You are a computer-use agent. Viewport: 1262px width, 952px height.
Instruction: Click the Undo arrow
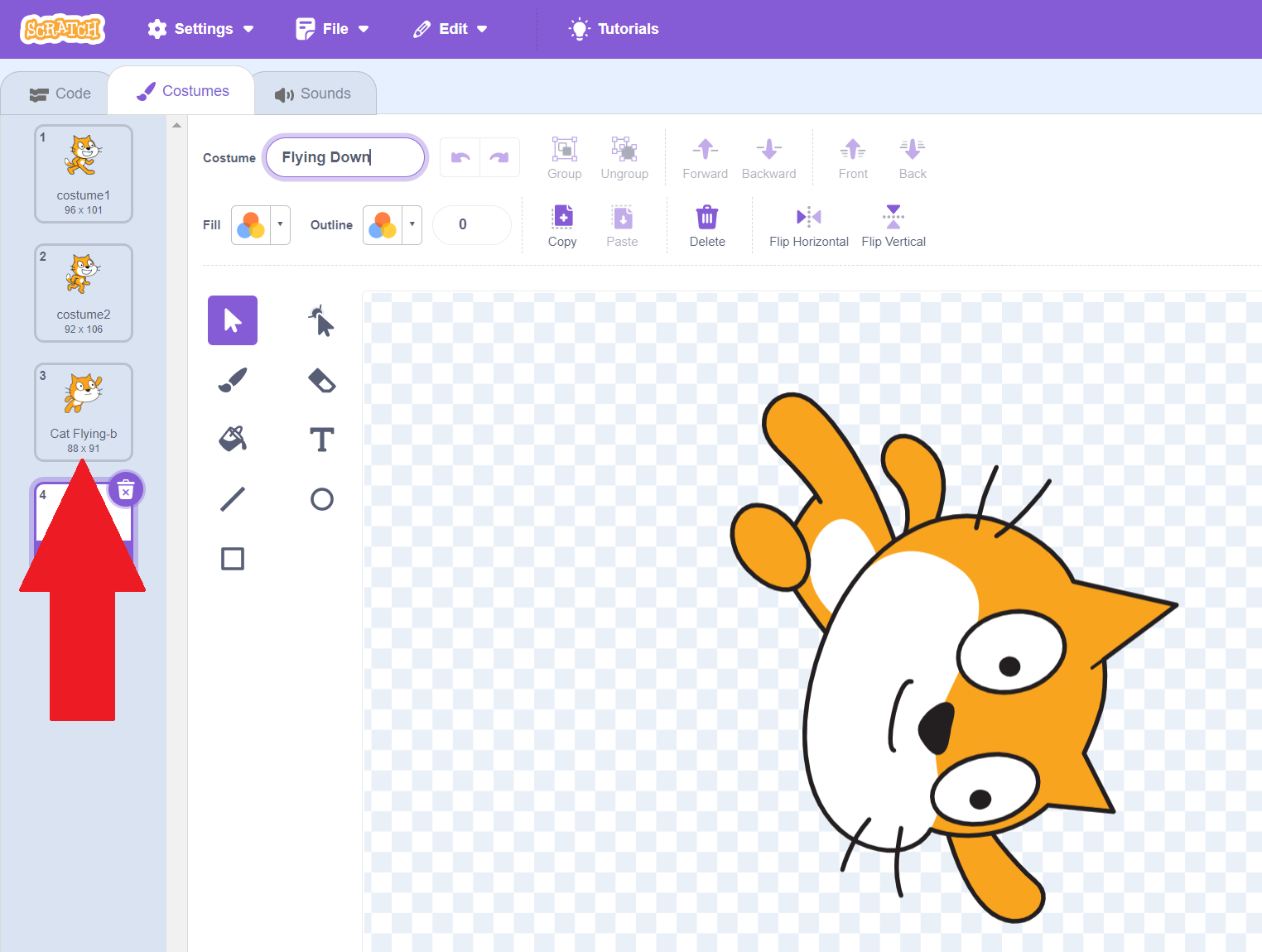460,157
